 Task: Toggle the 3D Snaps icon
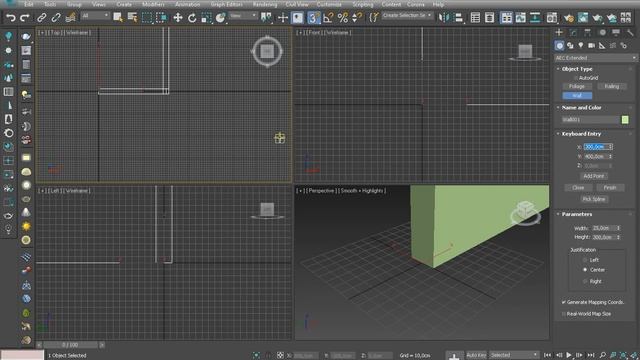tap(313, 17)
